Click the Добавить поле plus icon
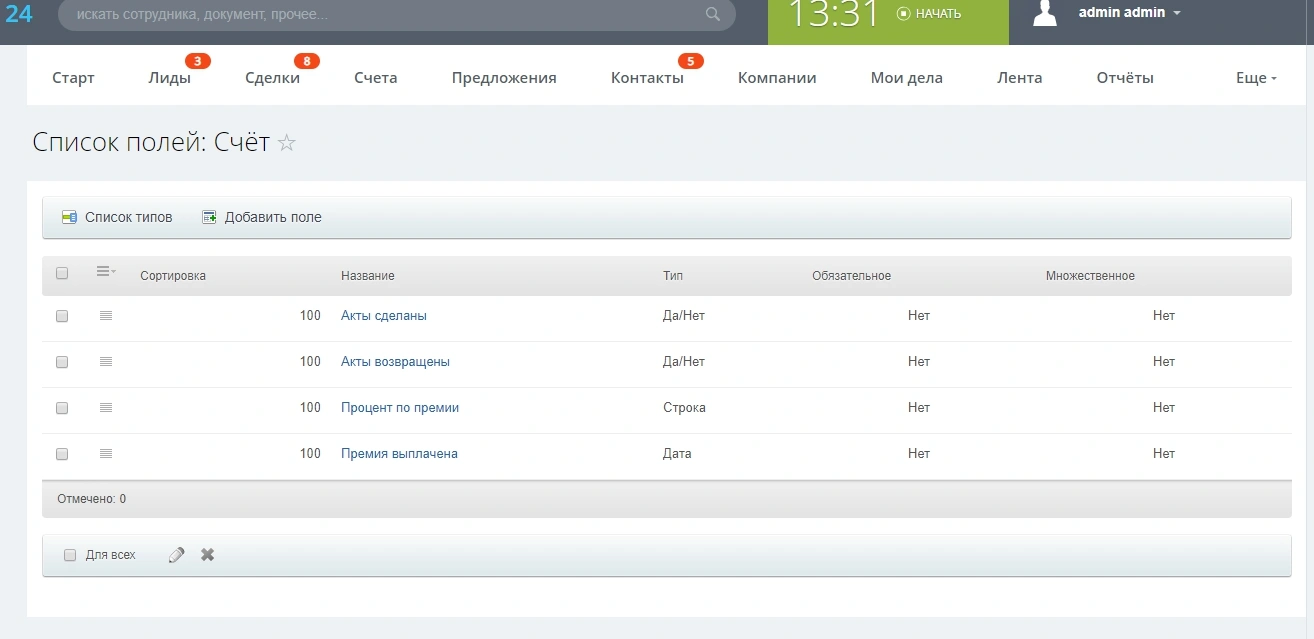 (x=209, y=217)
